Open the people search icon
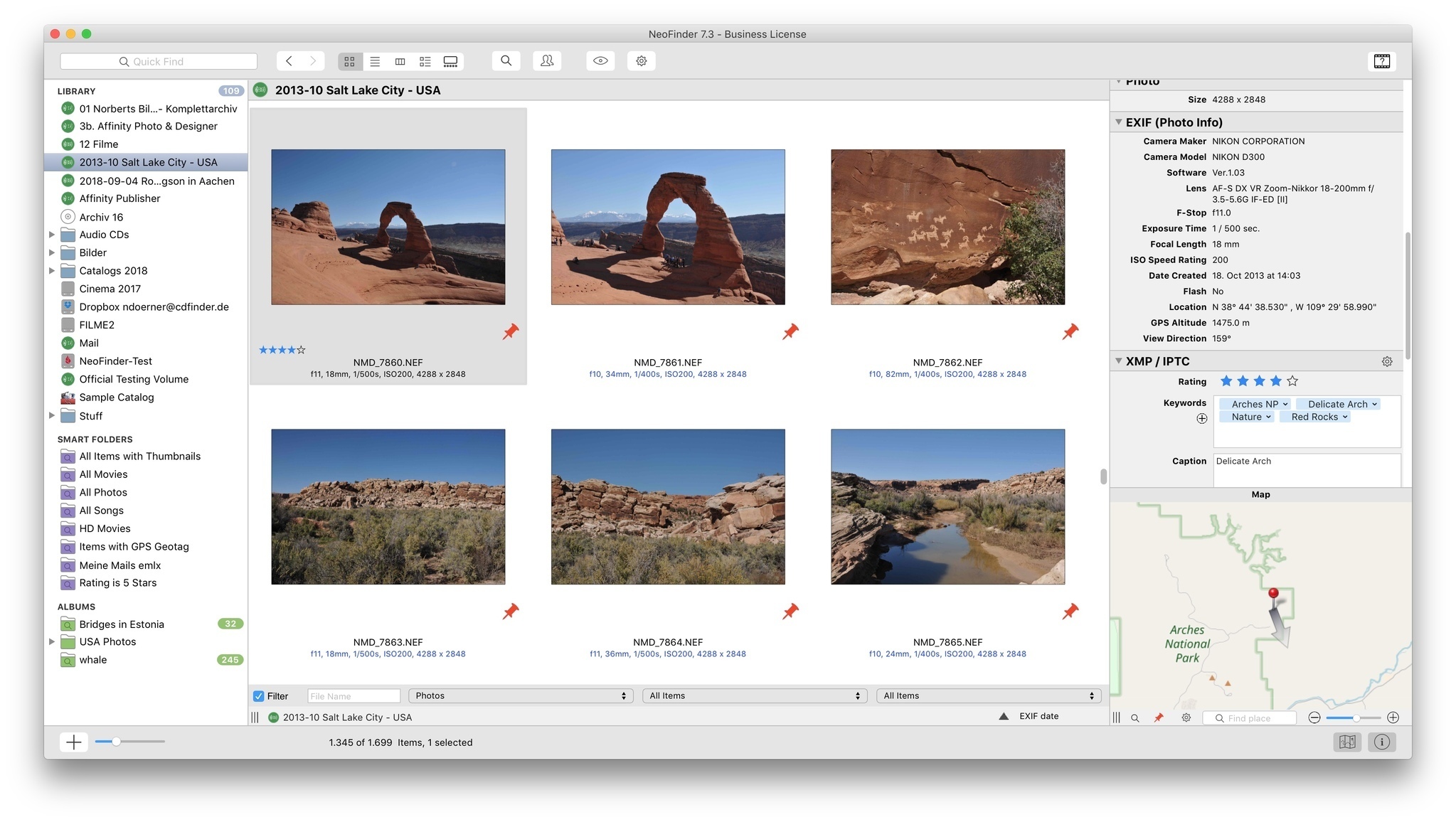The width and height of the screenshot is (1456, 822). point(547,61)
